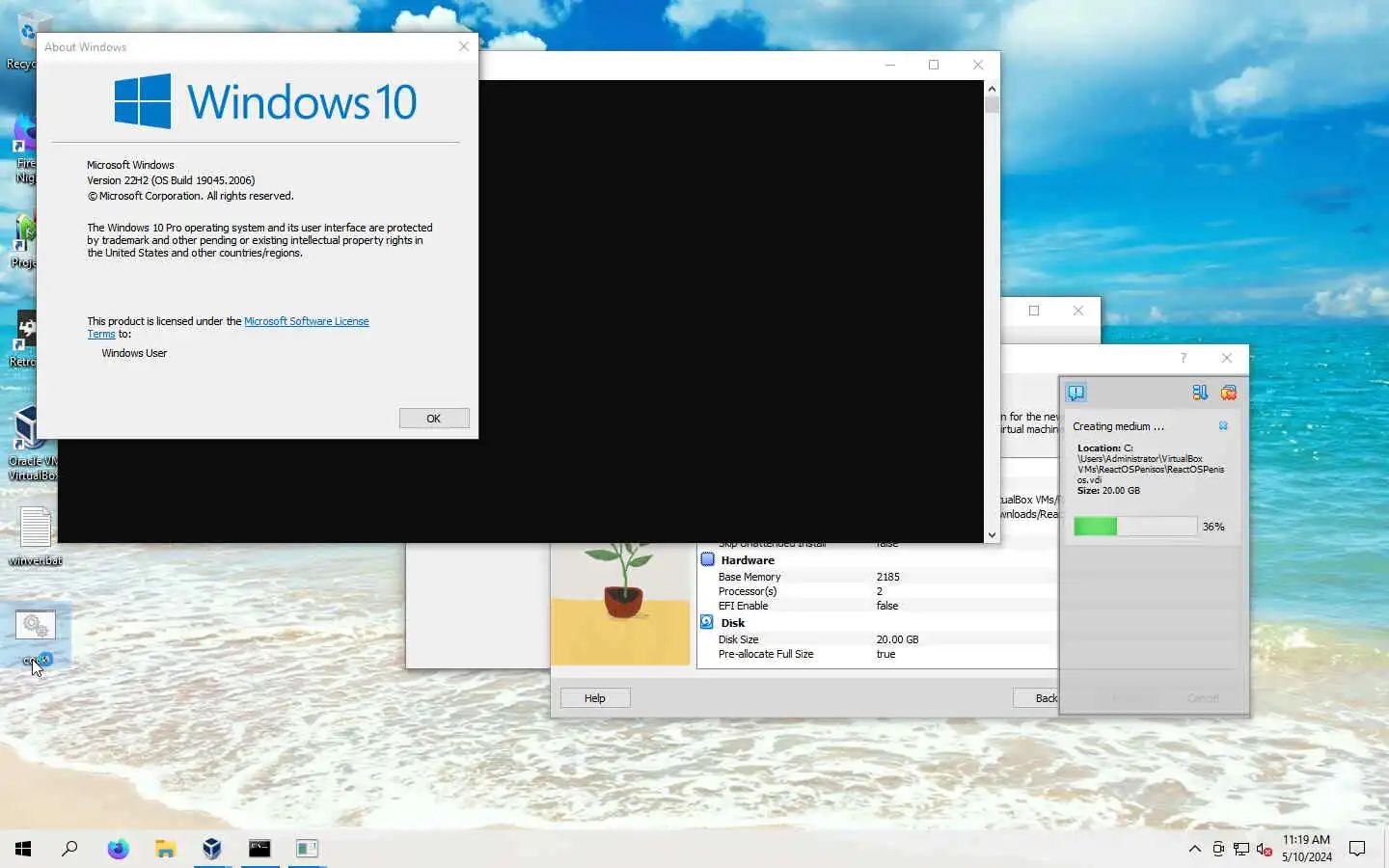Show hidden system tray icons
1389x868 pixels.
point(1194,849)
